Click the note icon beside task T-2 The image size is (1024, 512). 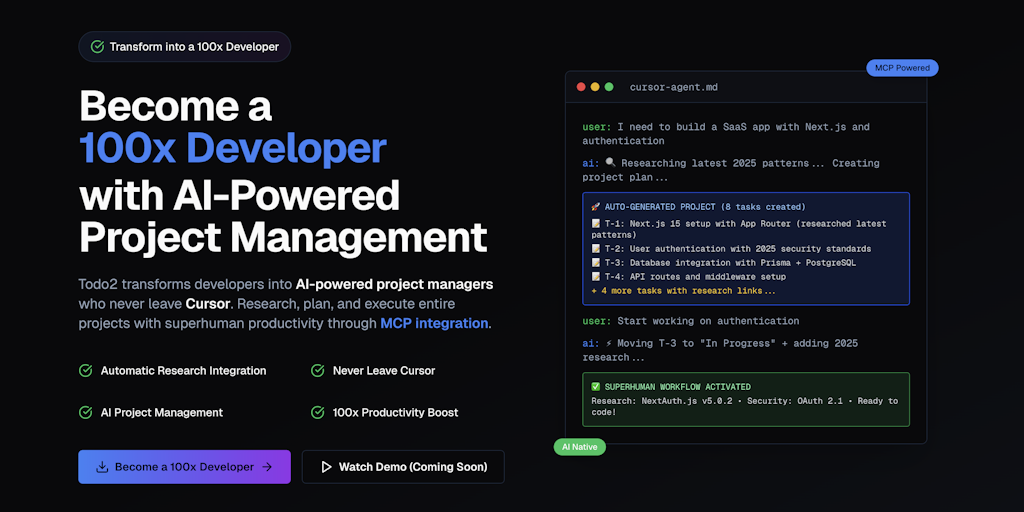596,249
